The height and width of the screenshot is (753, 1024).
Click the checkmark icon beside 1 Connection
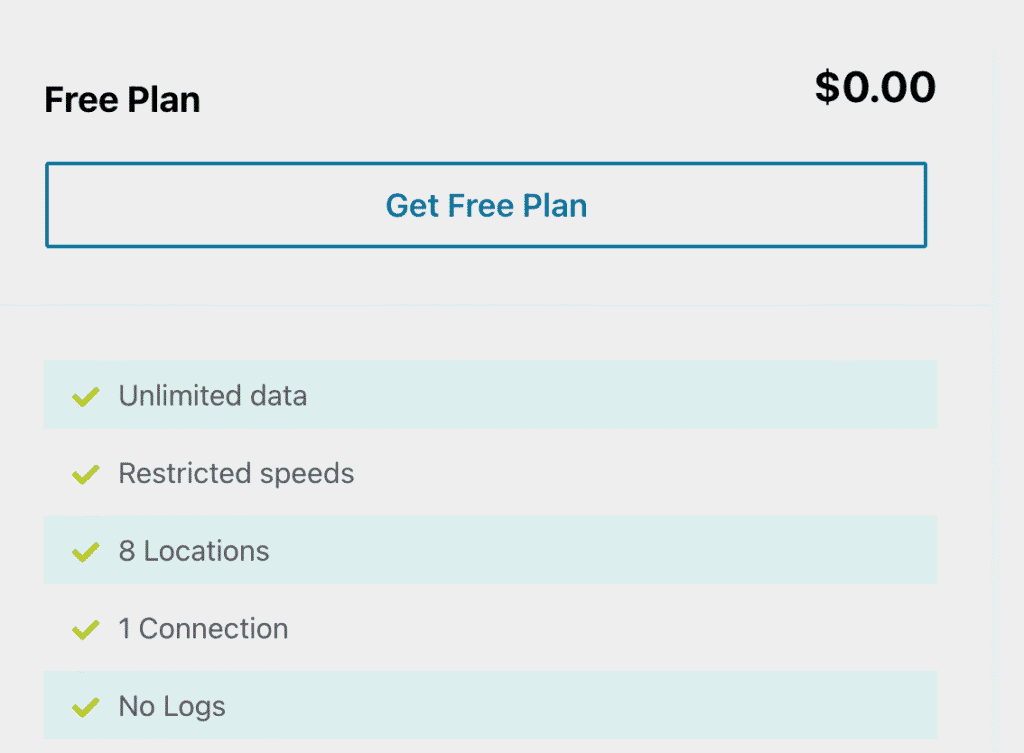click(86, 630)
